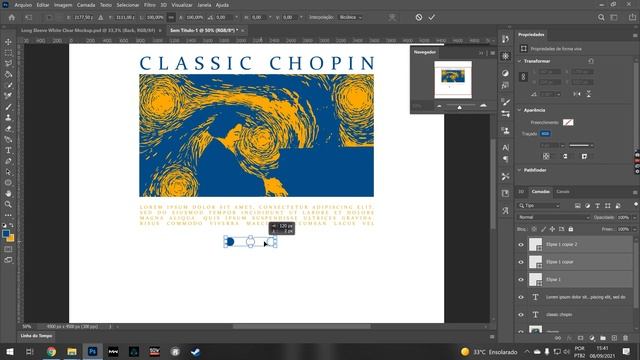Select the Horizontal Type tool
640x360 pixels.
pyautogui.click(x=8, y=150)
